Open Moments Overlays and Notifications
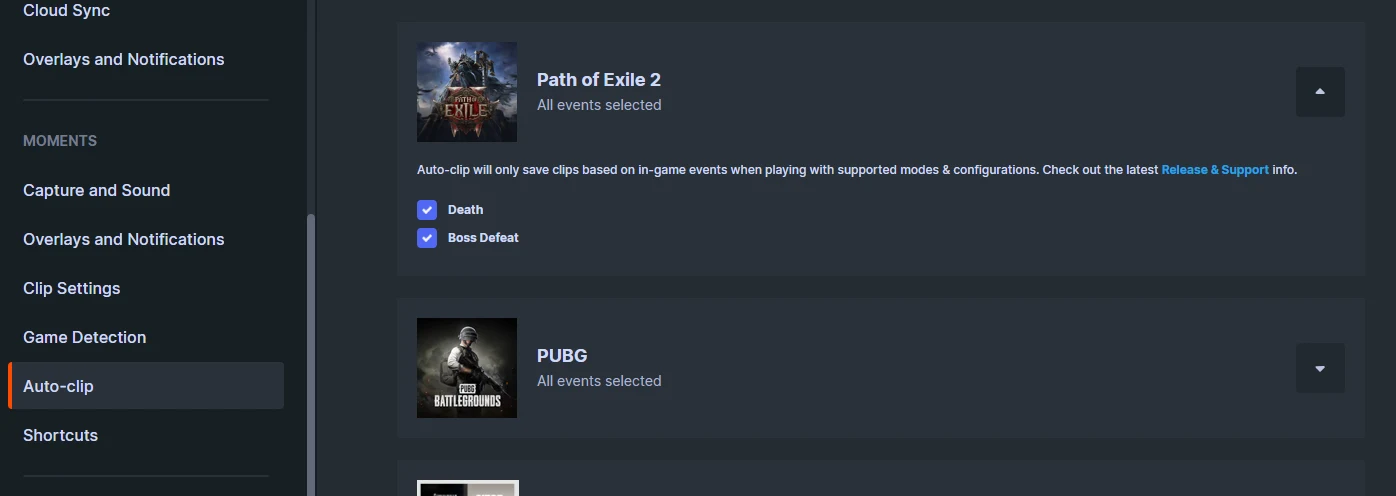 (x=124, y=239)
